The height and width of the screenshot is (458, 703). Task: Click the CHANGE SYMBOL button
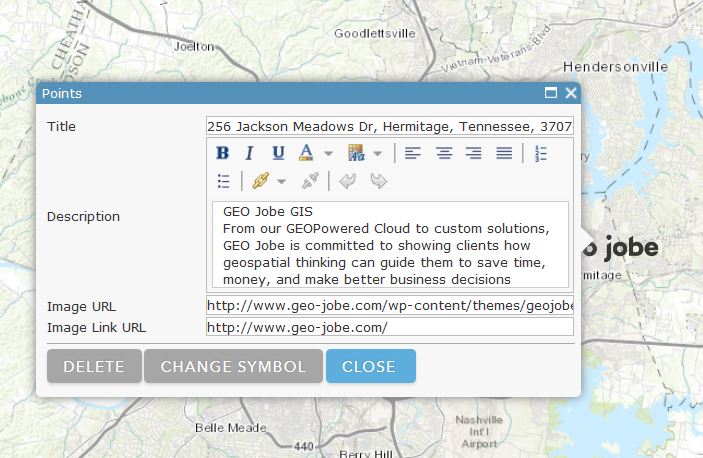point(233,366)
